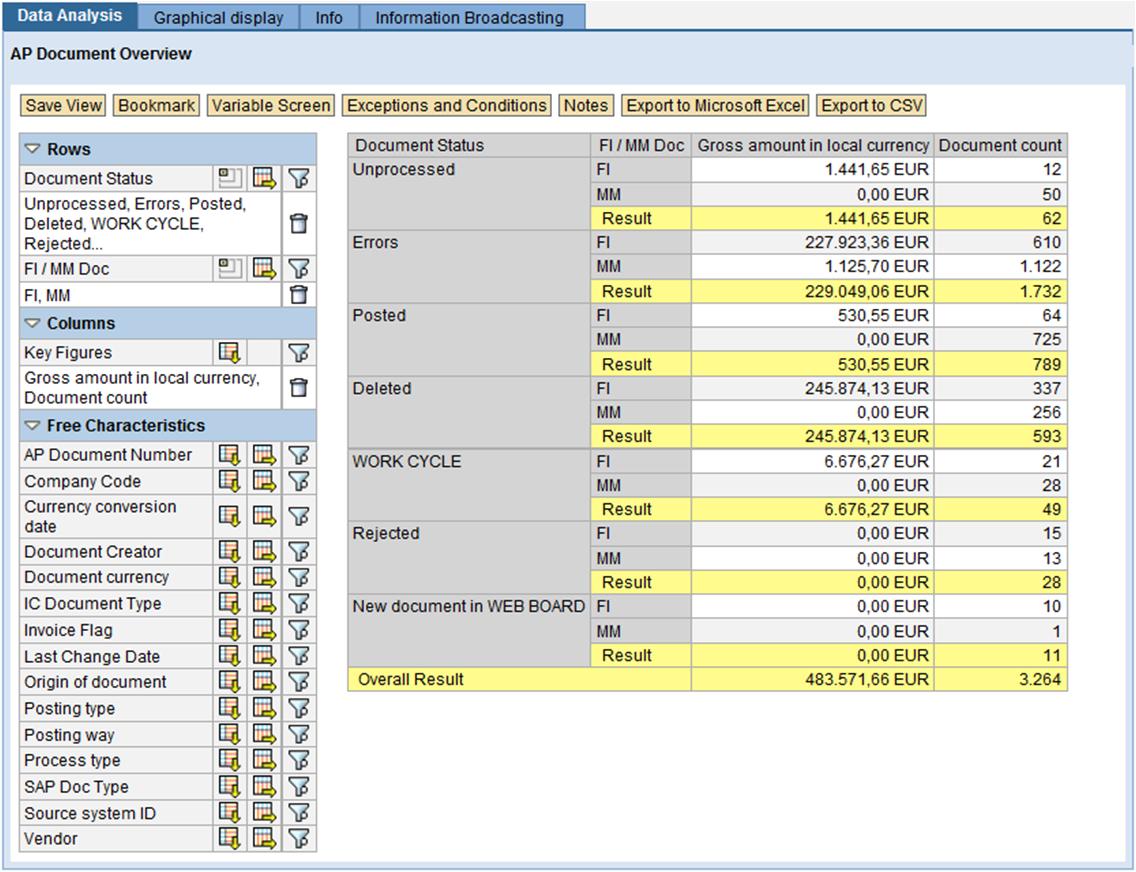
Task: Switch to the Graphical display tab
Action: pos(218,16)
